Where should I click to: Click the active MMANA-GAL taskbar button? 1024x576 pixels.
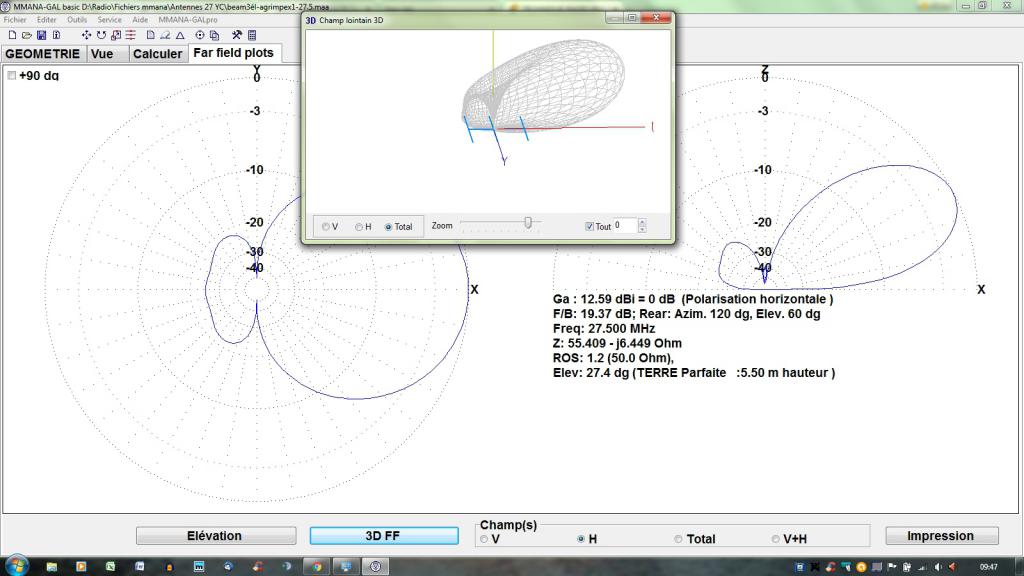pyautogui.click(x=376, y=566)
